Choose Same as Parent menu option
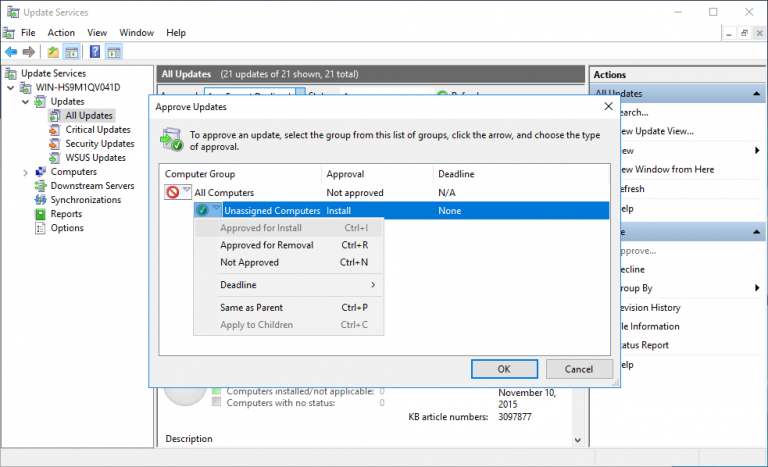 point(251,307)
